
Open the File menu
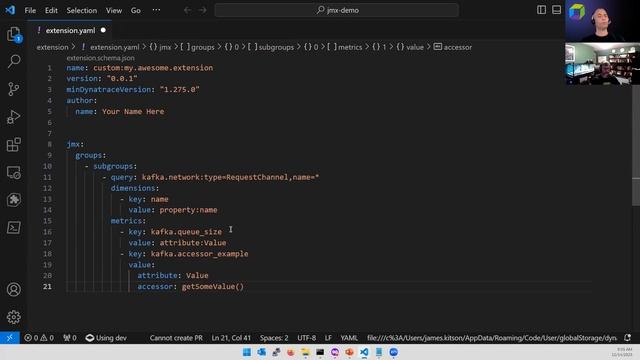(30, 10)
